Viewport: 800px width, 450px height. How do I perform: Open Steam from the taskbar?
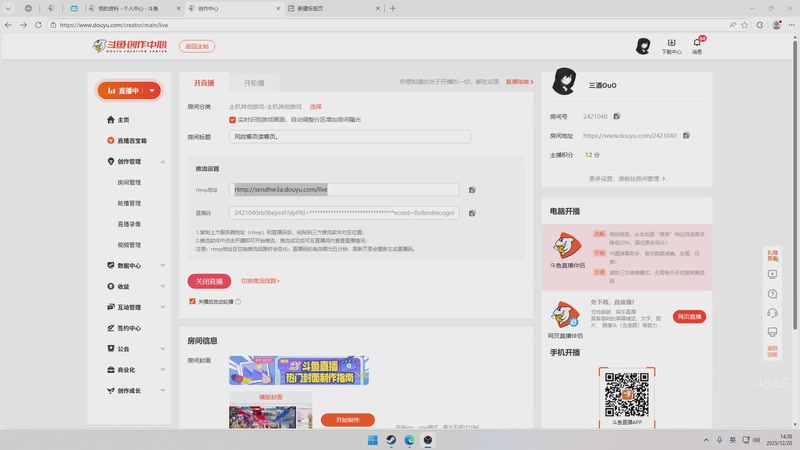click(391, 440)
